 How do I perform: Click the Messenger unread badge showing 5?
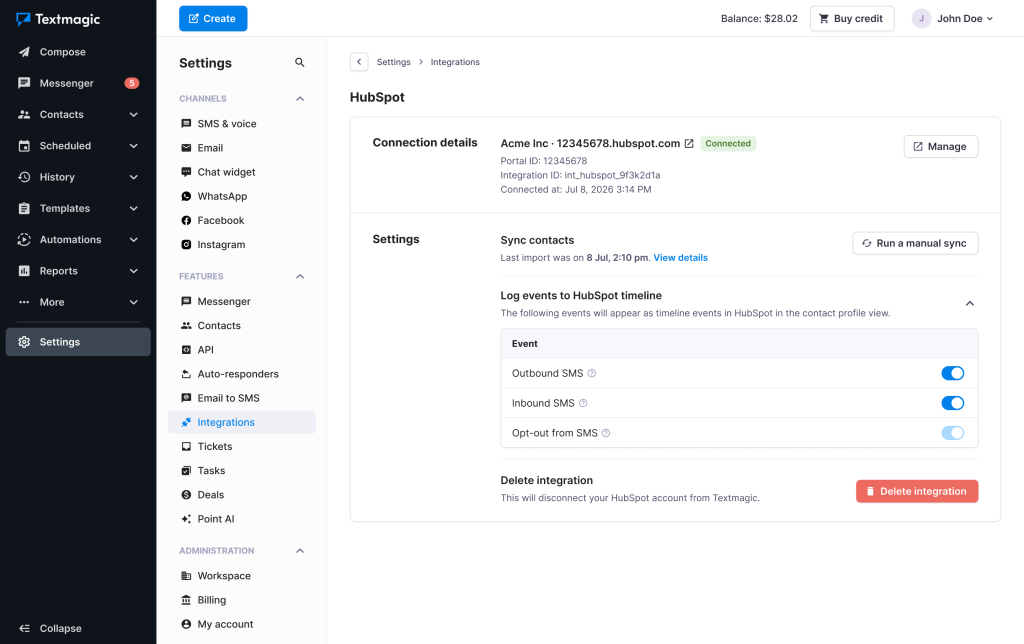click(x=132, y=83)
